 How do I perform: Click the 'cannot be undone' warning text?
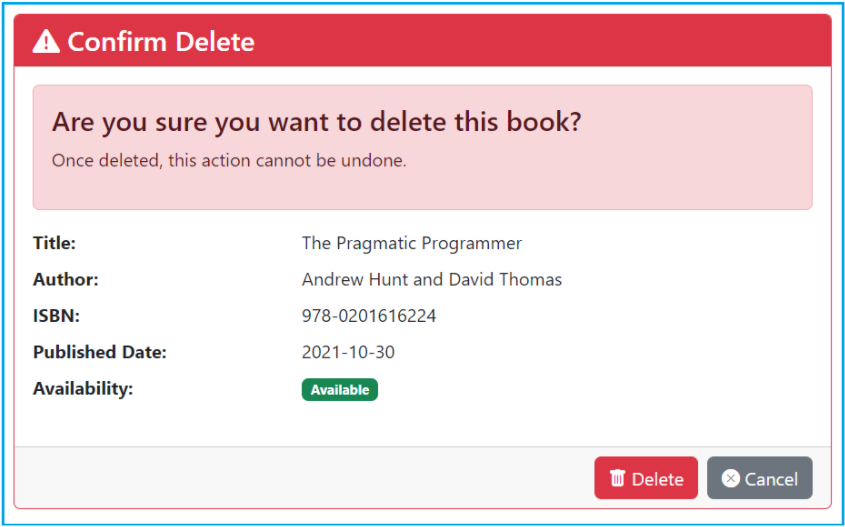coord(229,160)
